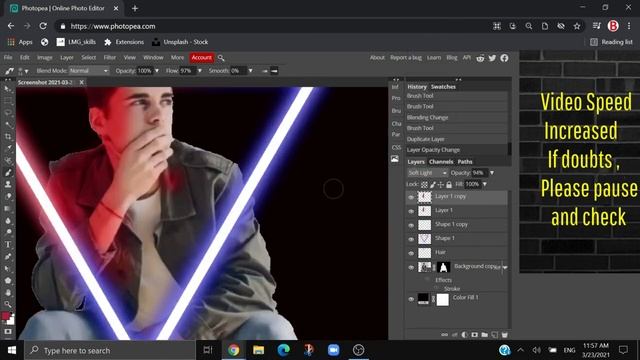Select the Rectangle Select tool
The height and width of the screenshot is (360, 640).
(8, 100)
